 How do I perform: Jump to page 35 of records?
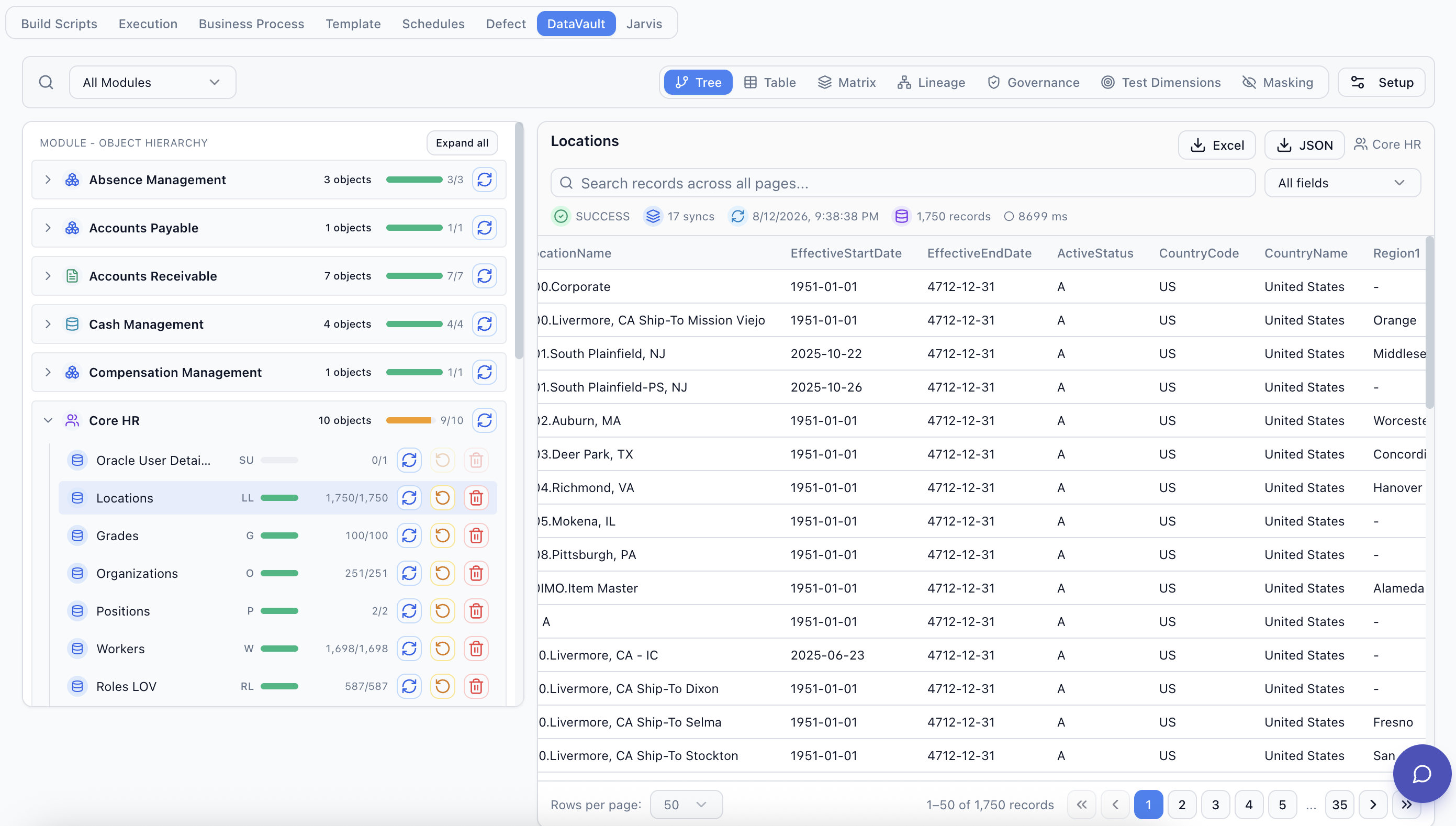coord(1339,805)
